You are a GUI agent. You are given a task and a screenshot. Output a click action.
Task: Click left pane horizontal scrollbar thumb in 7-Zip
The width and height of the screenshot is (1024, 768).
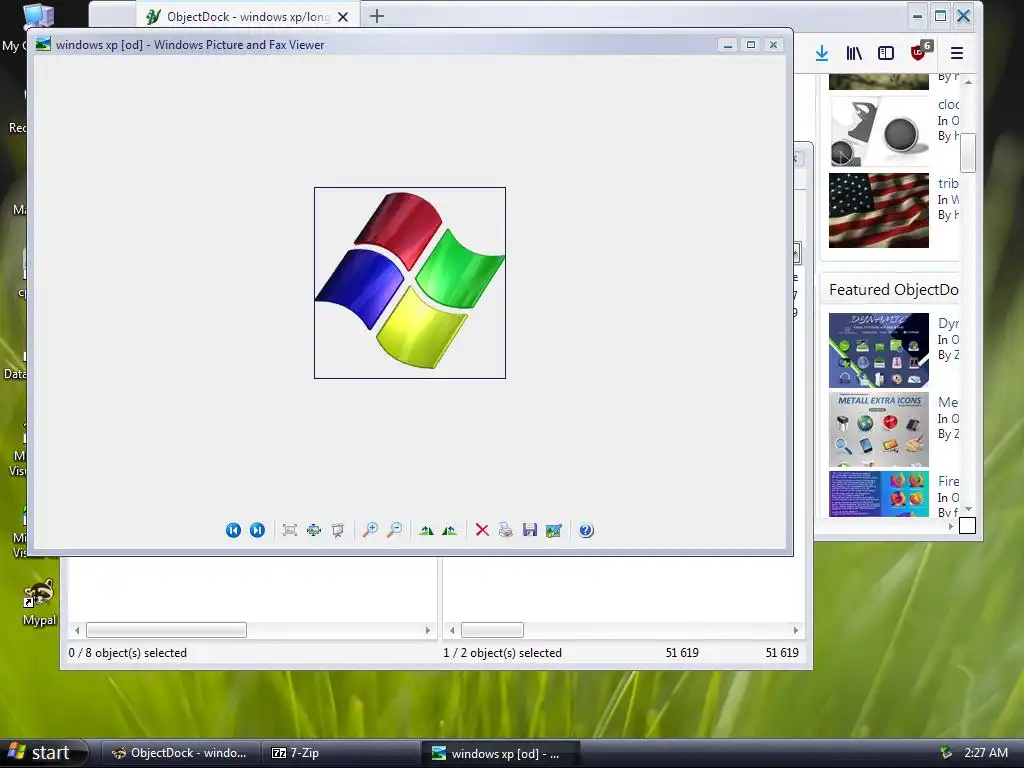coord(167,630)
